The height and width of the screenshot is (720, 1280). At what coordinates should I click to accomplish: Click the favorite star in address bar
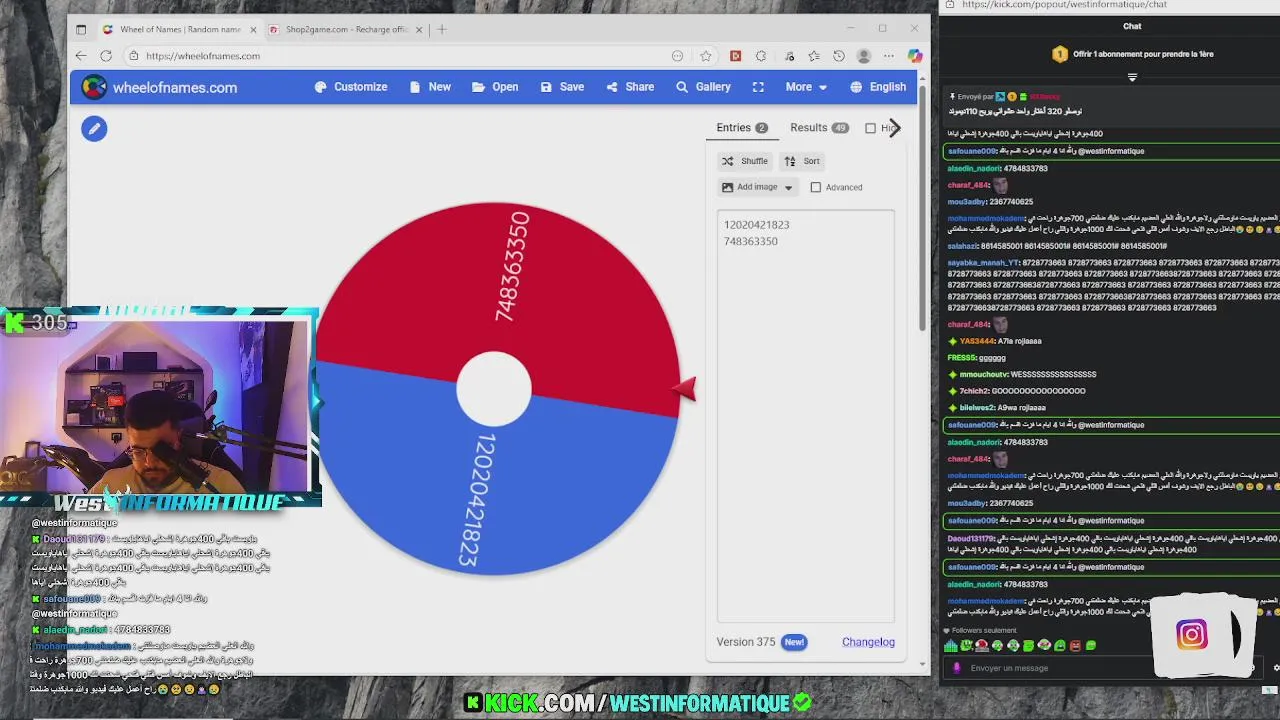click(x=706, y=56)
